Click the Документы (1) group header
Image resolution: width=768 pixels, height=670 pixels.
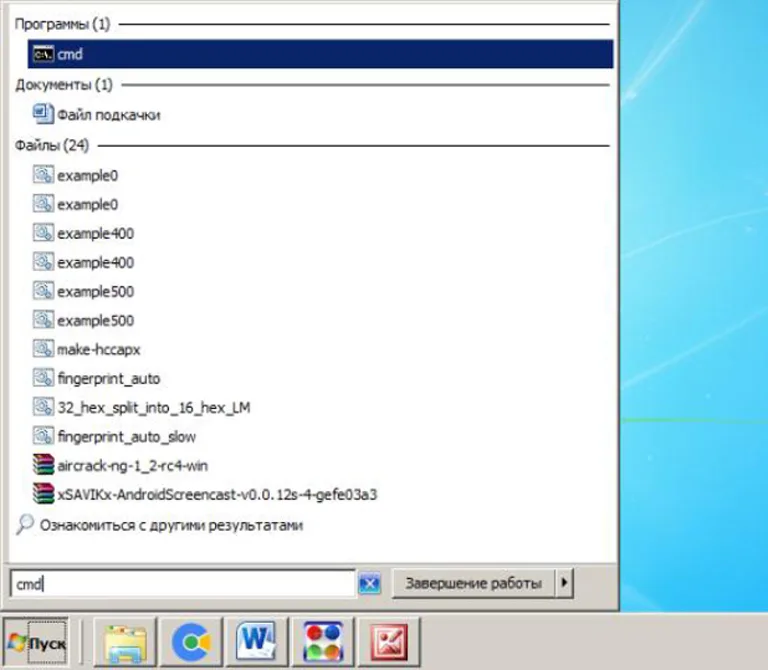64,85
